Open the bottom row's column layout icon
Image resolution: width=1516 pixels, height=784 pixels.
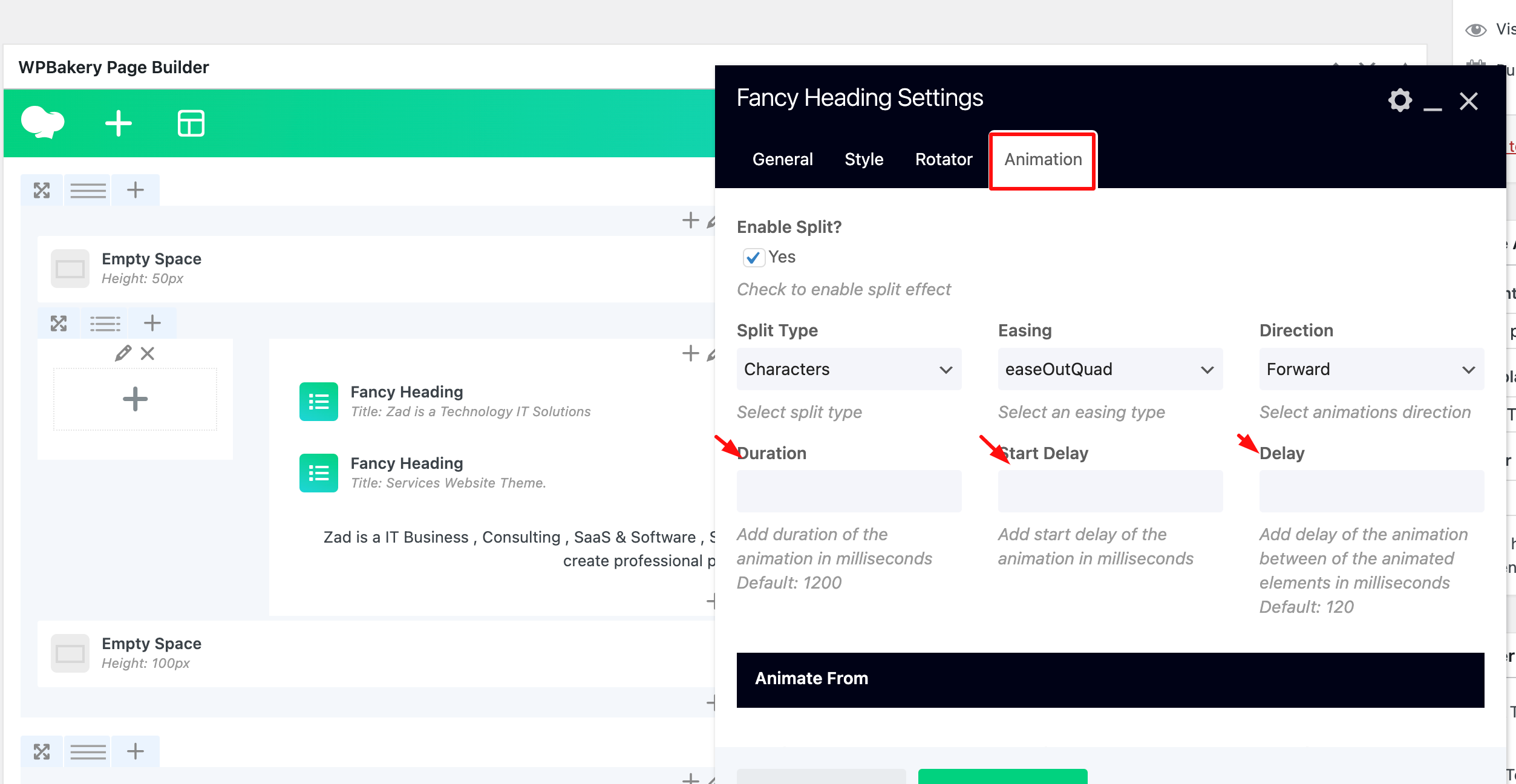88,752
